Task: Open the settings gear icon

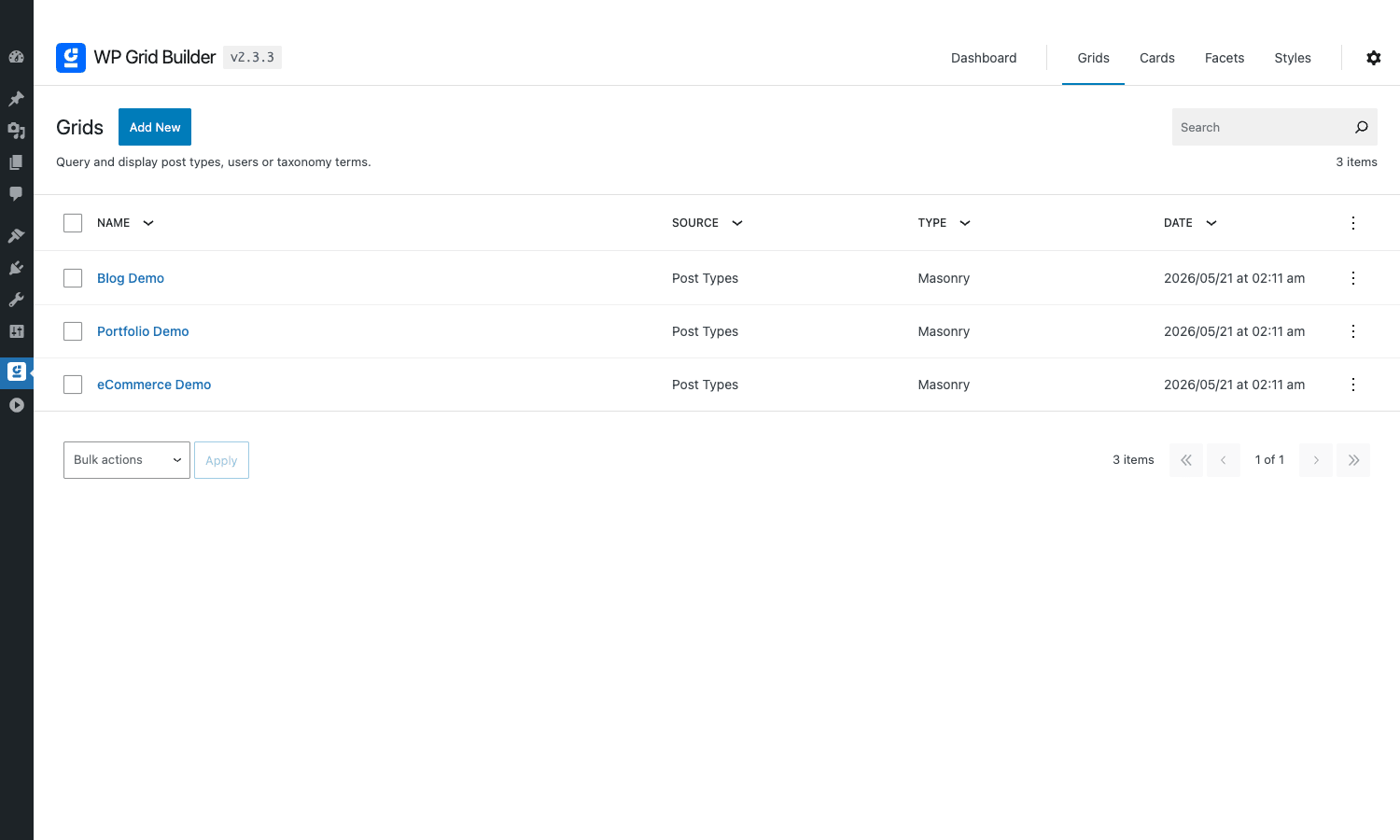Action: pos(1373,58)
